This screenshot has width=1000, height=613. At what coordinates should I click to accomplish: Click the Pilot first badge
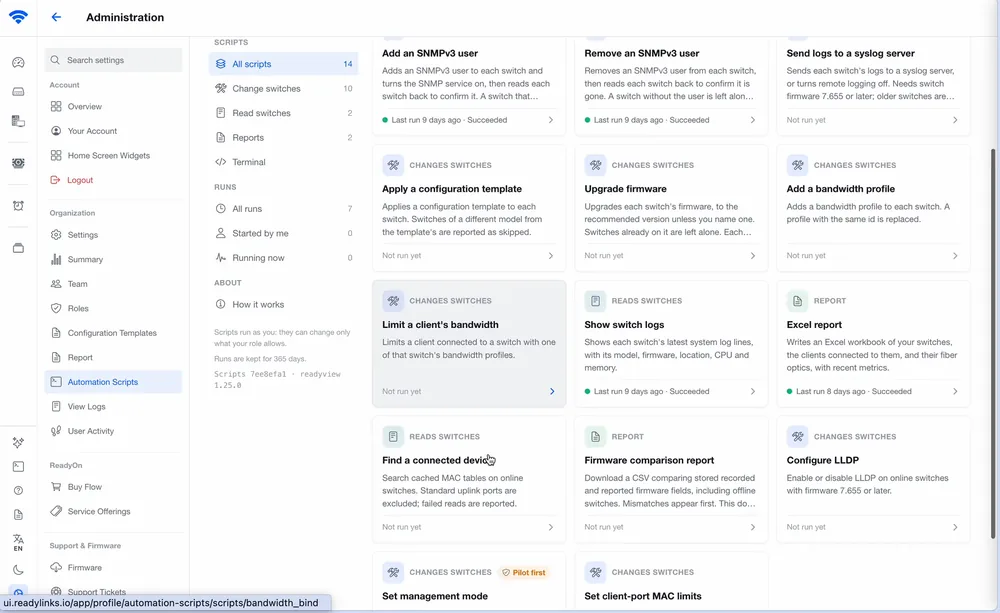tap(524, 573)
